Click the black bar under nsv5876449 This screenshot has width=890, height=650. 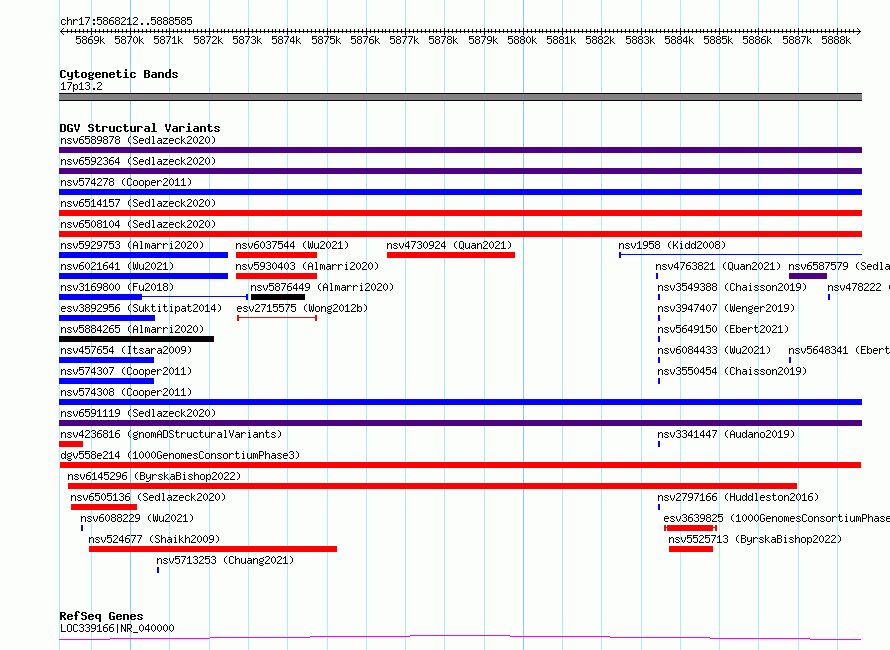pos(278,297)
